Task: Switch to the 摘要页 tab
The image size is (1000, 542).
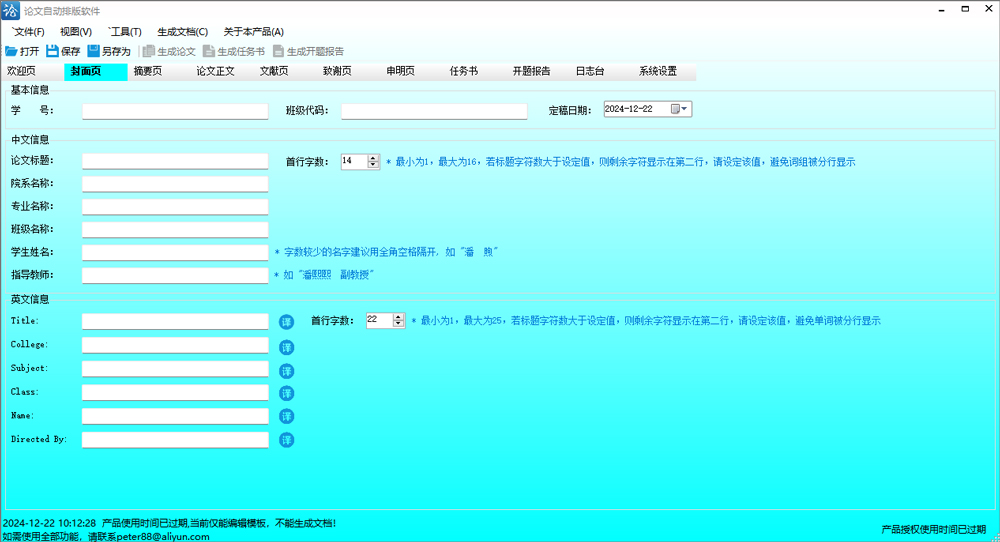Action: (x=159, y=71)
